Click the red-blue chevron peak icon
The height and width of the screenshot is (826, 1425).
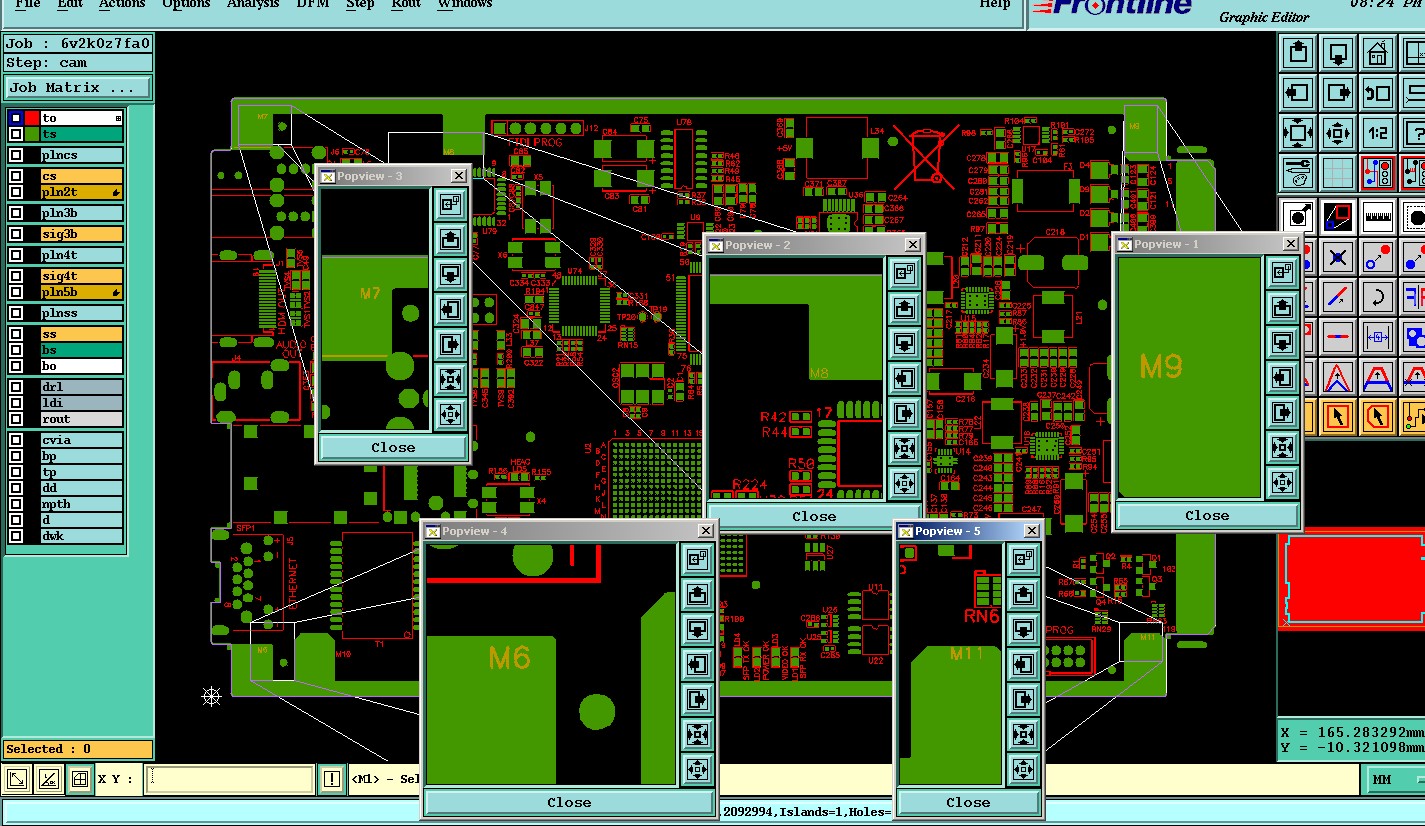(1338, 377)
